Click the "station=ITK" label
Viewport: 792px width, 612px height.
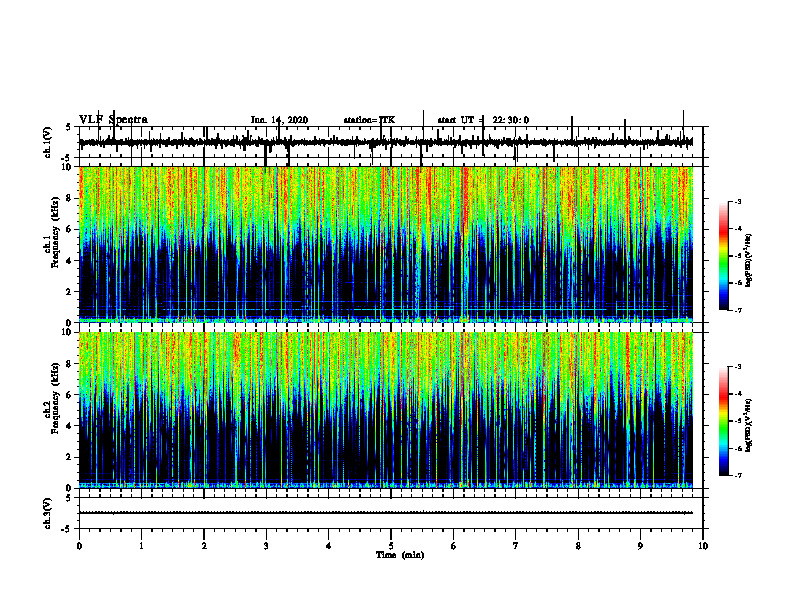click(369, 120)
